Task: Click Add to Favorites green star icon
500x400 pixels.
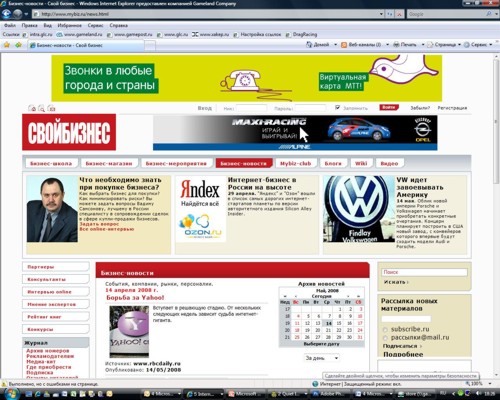Action: pos(18,45)
